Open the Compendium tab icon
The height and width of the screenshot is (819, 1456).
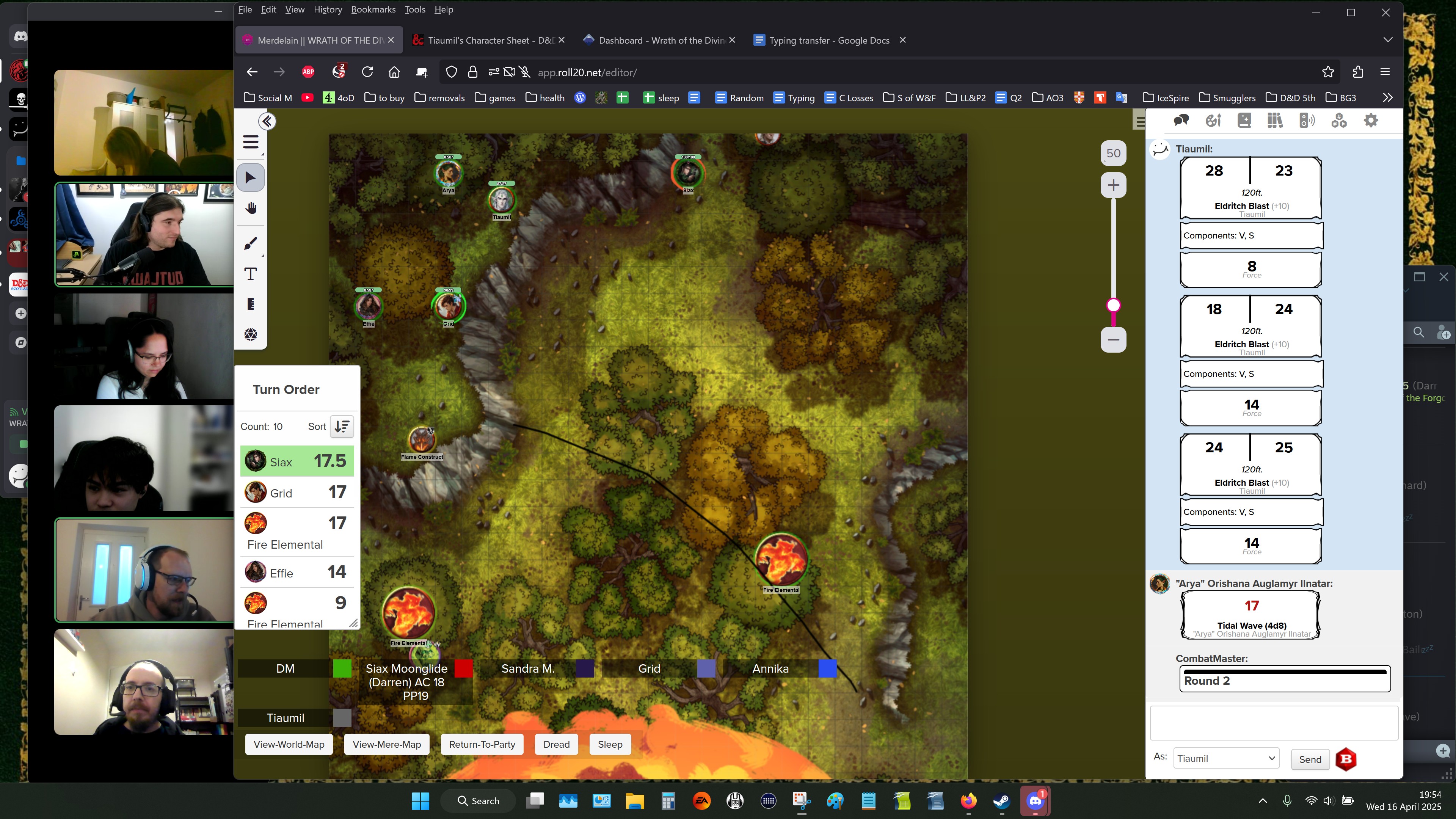coord(1275,121)
